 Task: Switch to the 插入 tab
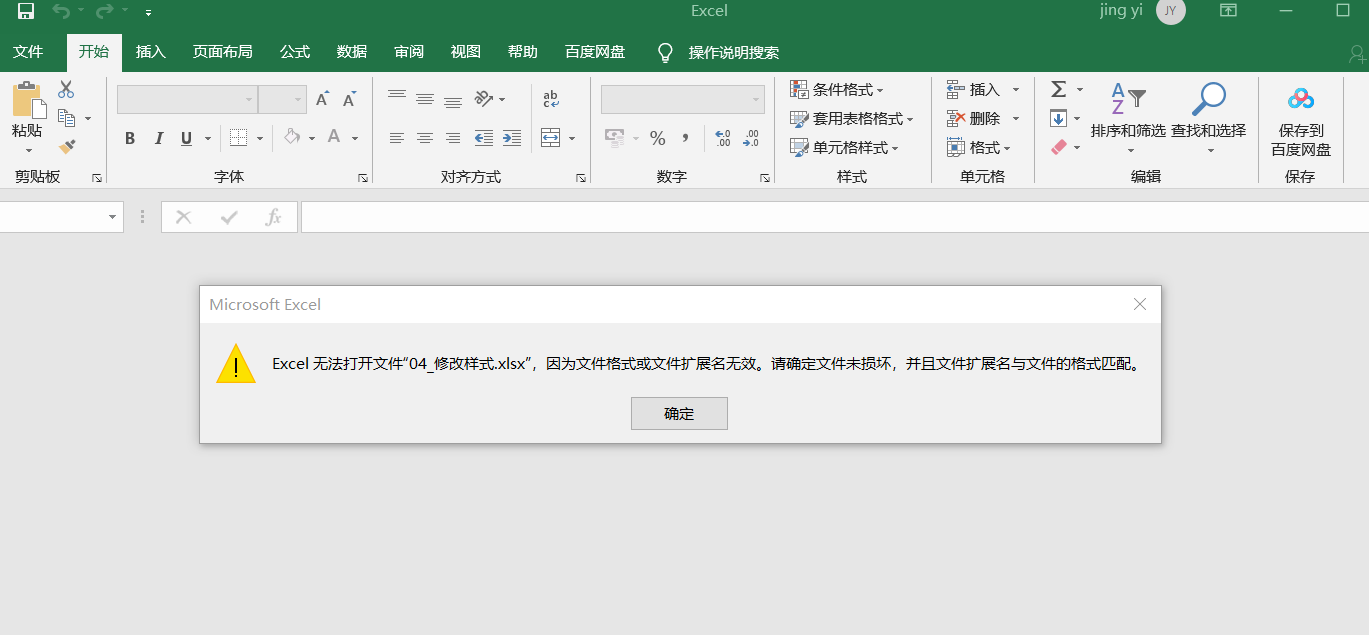(151, 52)
